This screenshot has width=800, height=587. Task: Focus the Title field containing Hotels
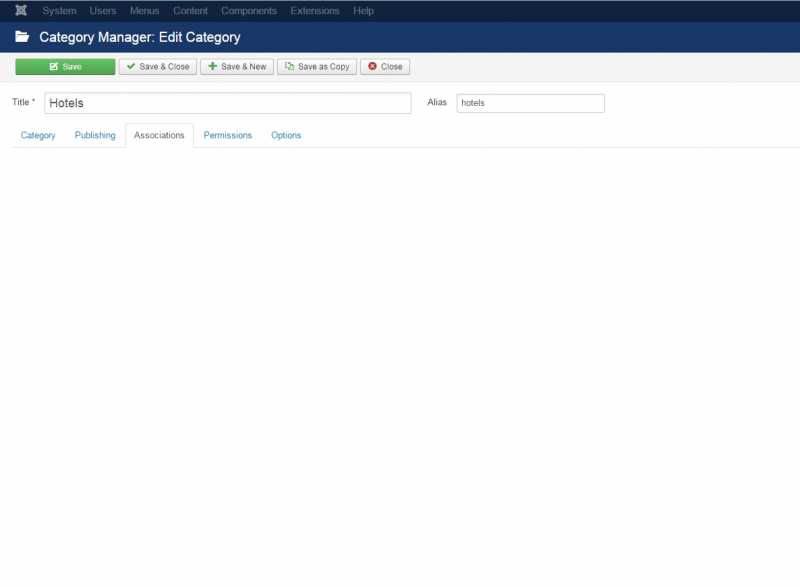coord(227,103)
